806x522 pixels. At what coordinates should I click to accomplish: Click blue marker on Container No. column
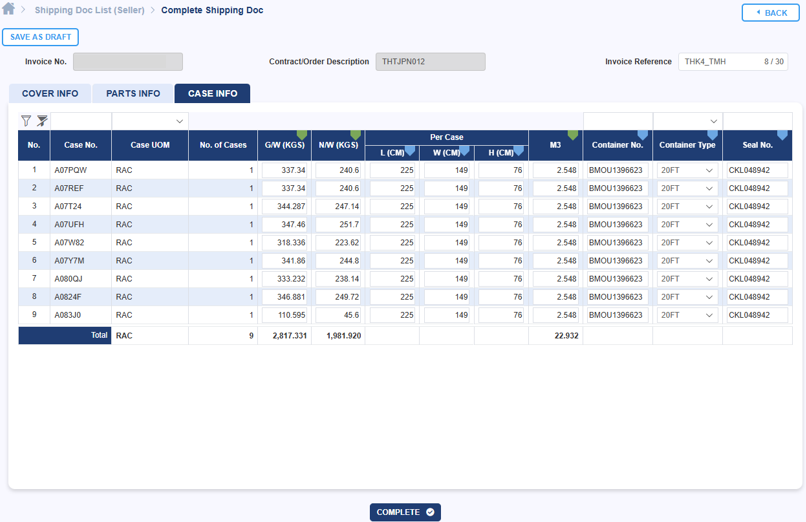pos(643,135)
